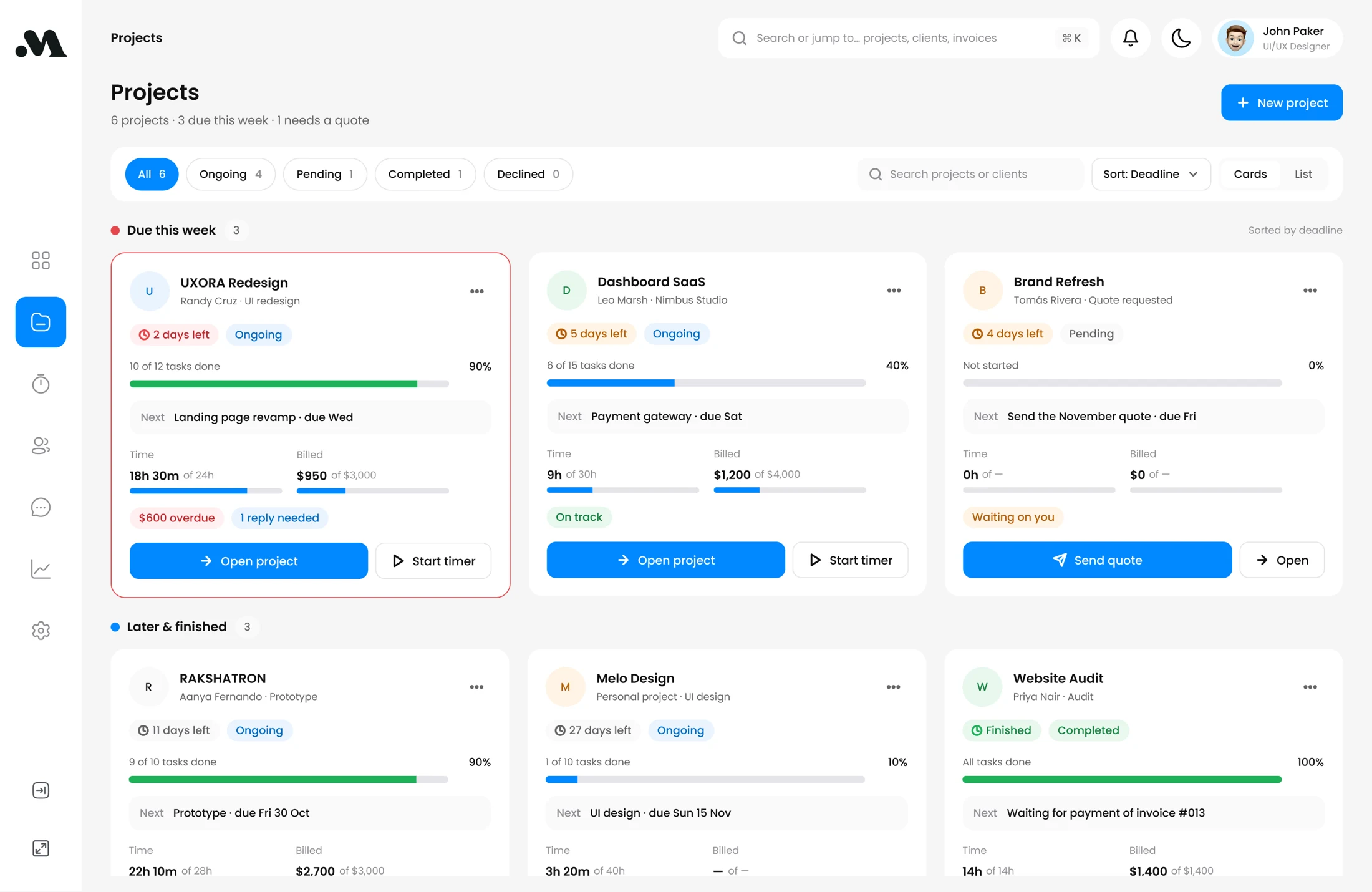Click the app logo in top-left
This screenshot has height=892, width=1372.
coord(41,43)
